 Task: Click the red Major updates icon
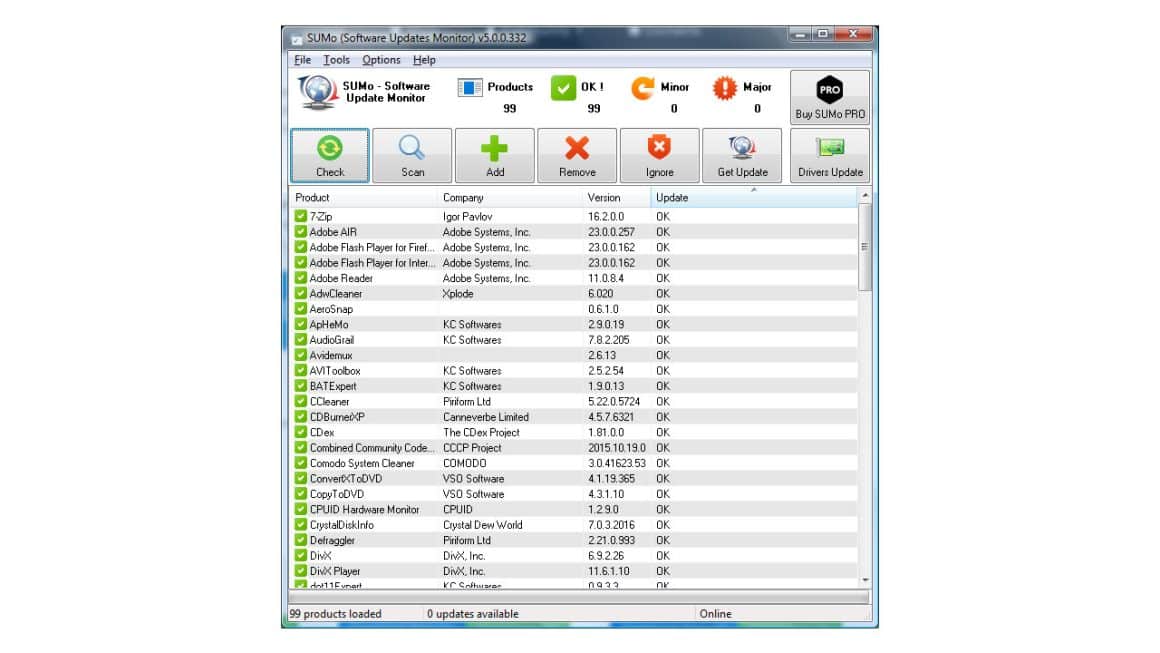(x=724, y=88)
